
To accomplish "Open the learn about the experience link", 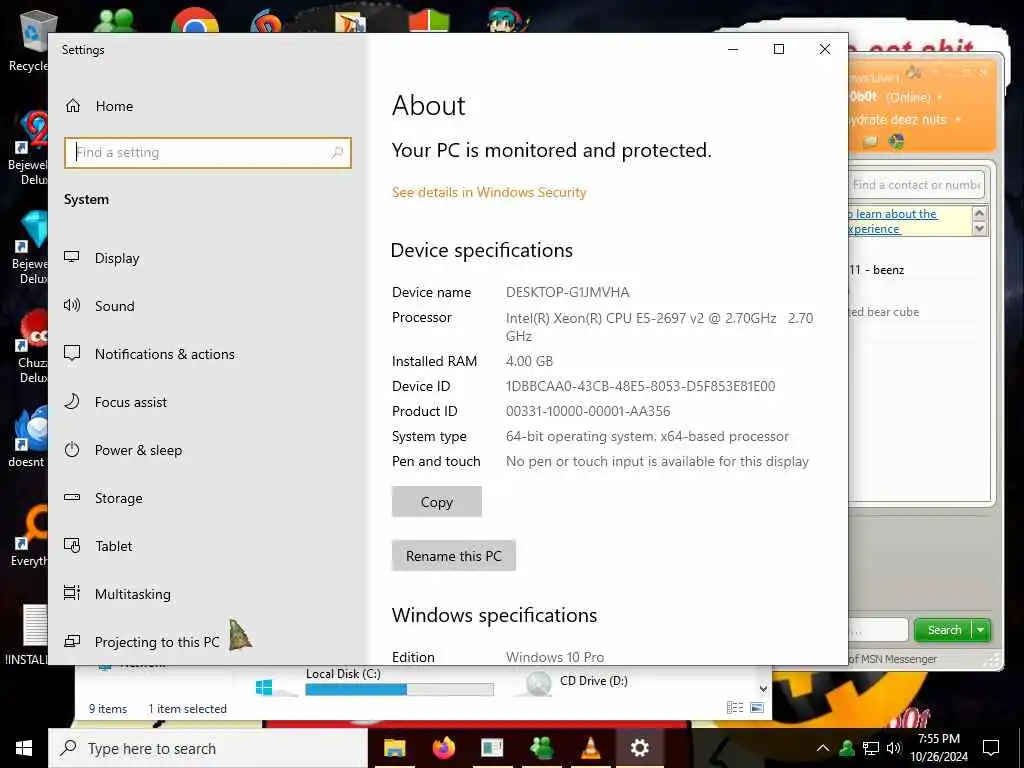I will click(892, 221).
